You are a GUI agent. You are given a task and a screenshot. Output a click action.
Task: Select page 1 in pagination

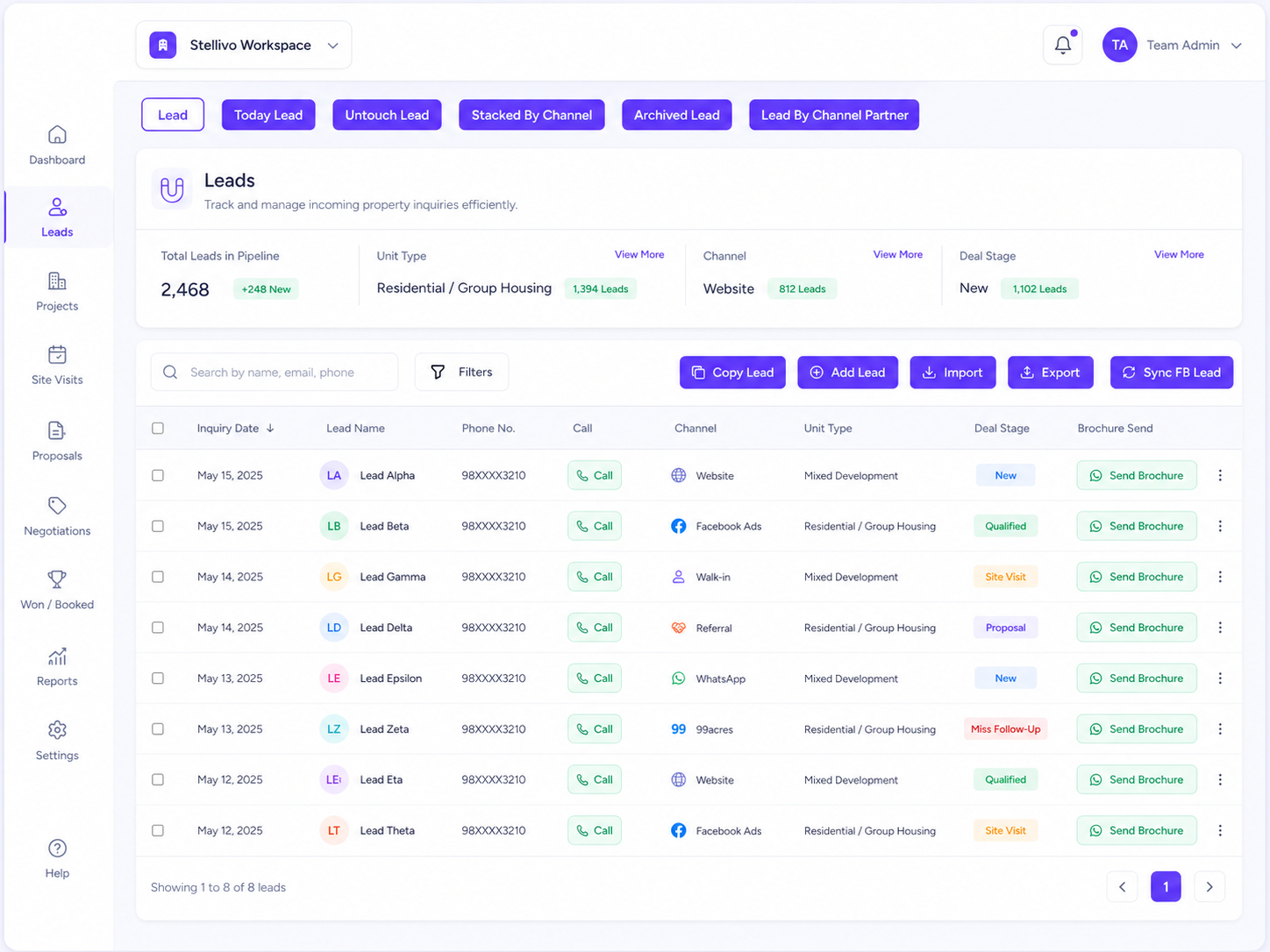pyautogui.click(x=1166, y=887)
